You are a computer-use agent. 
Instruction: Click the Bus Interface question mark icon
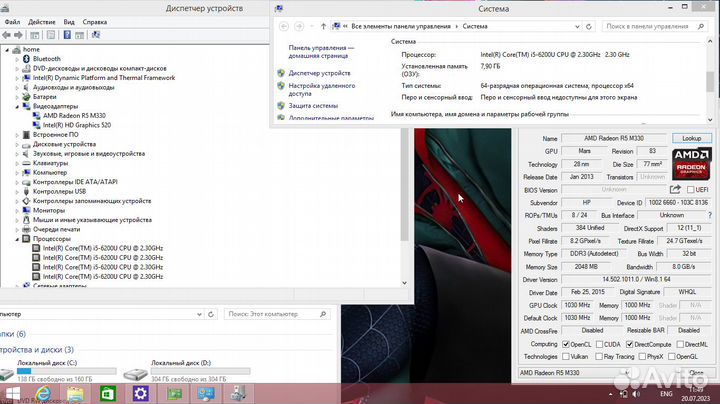(710, 215)
